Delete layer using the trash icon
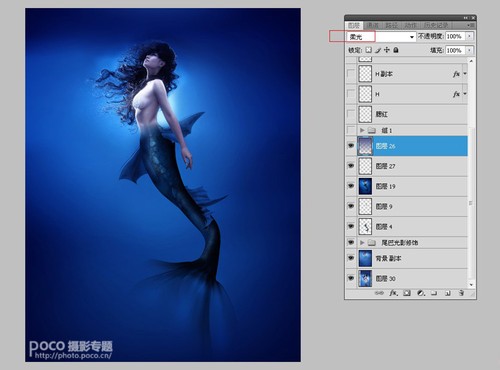The height and width of the screenshot is (370, 500). (461, 293)
